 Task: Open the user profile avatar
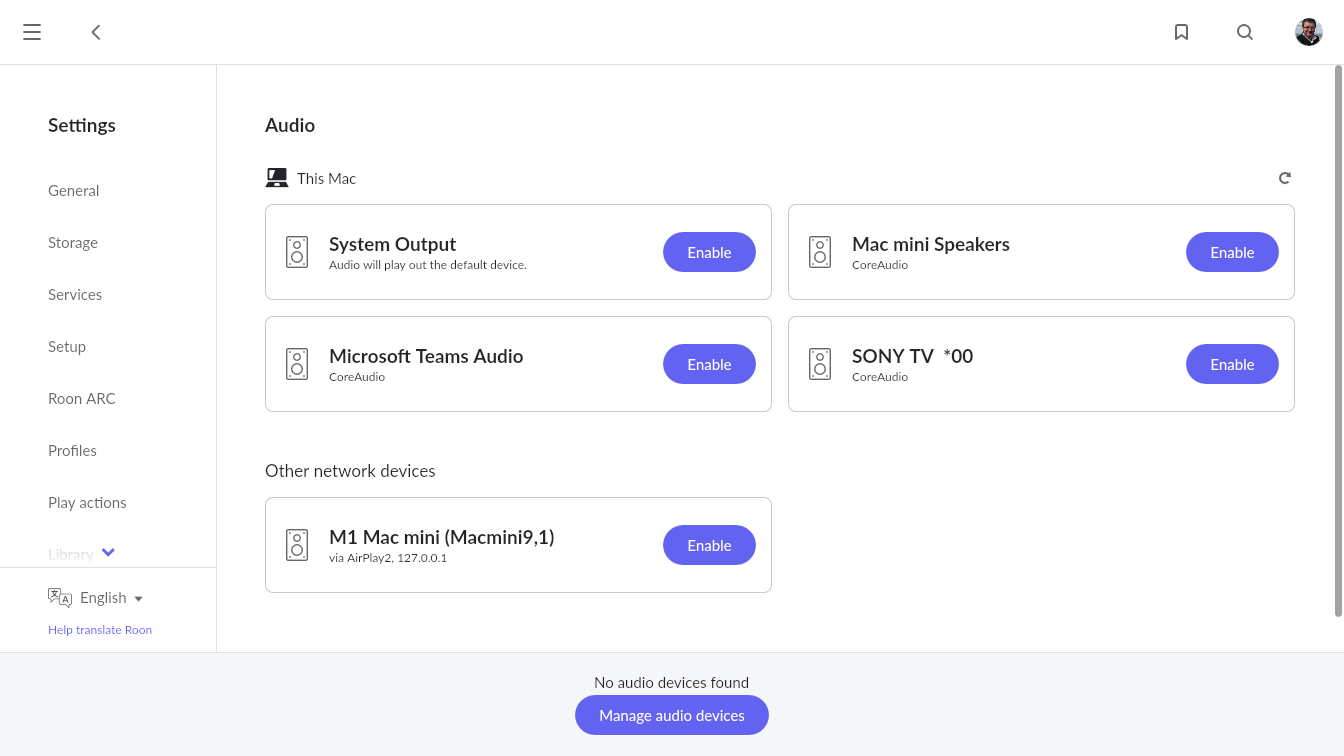(1309, 32)
